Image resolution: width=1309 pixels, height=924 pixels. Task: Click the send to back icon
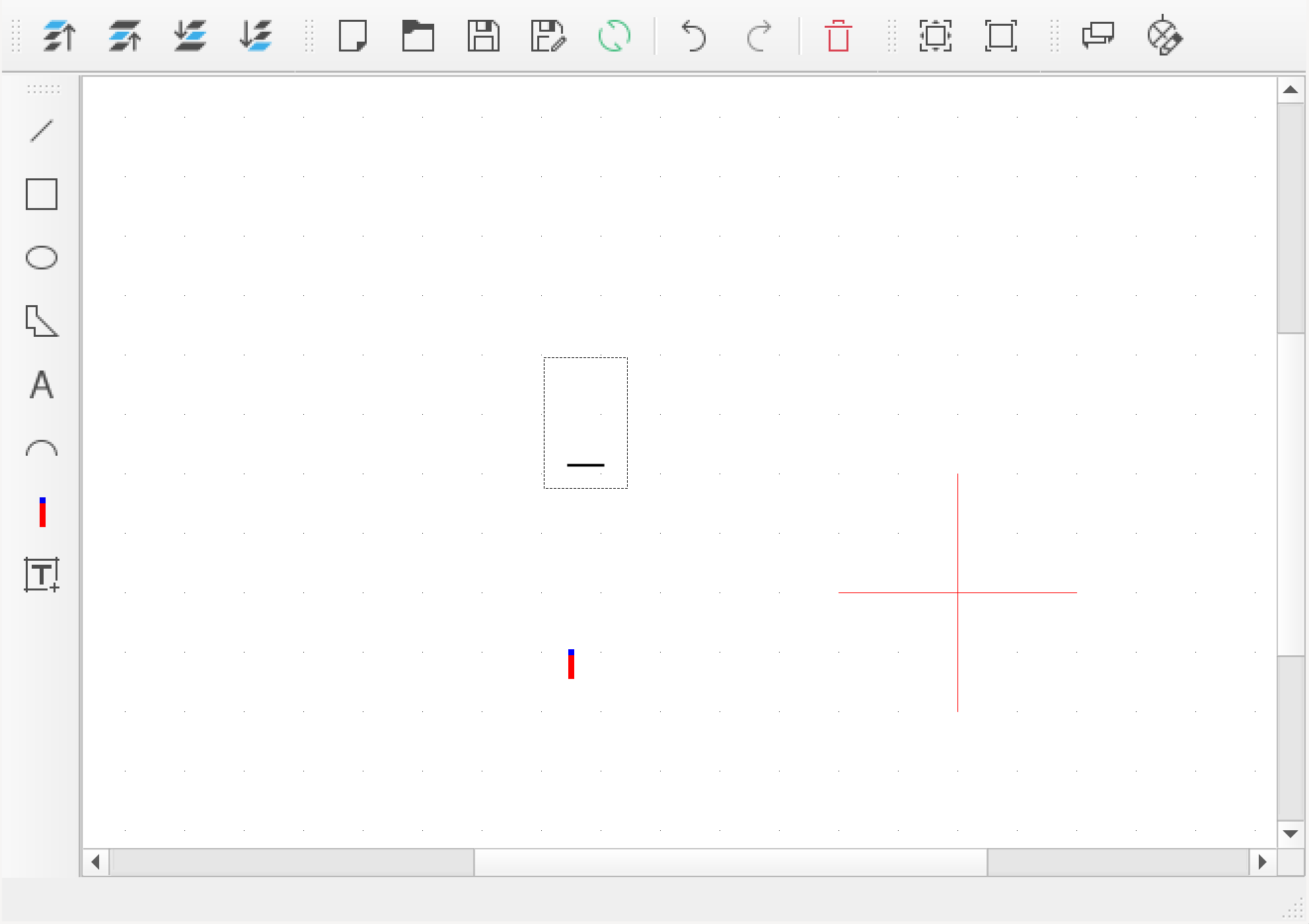pos(256,36)
